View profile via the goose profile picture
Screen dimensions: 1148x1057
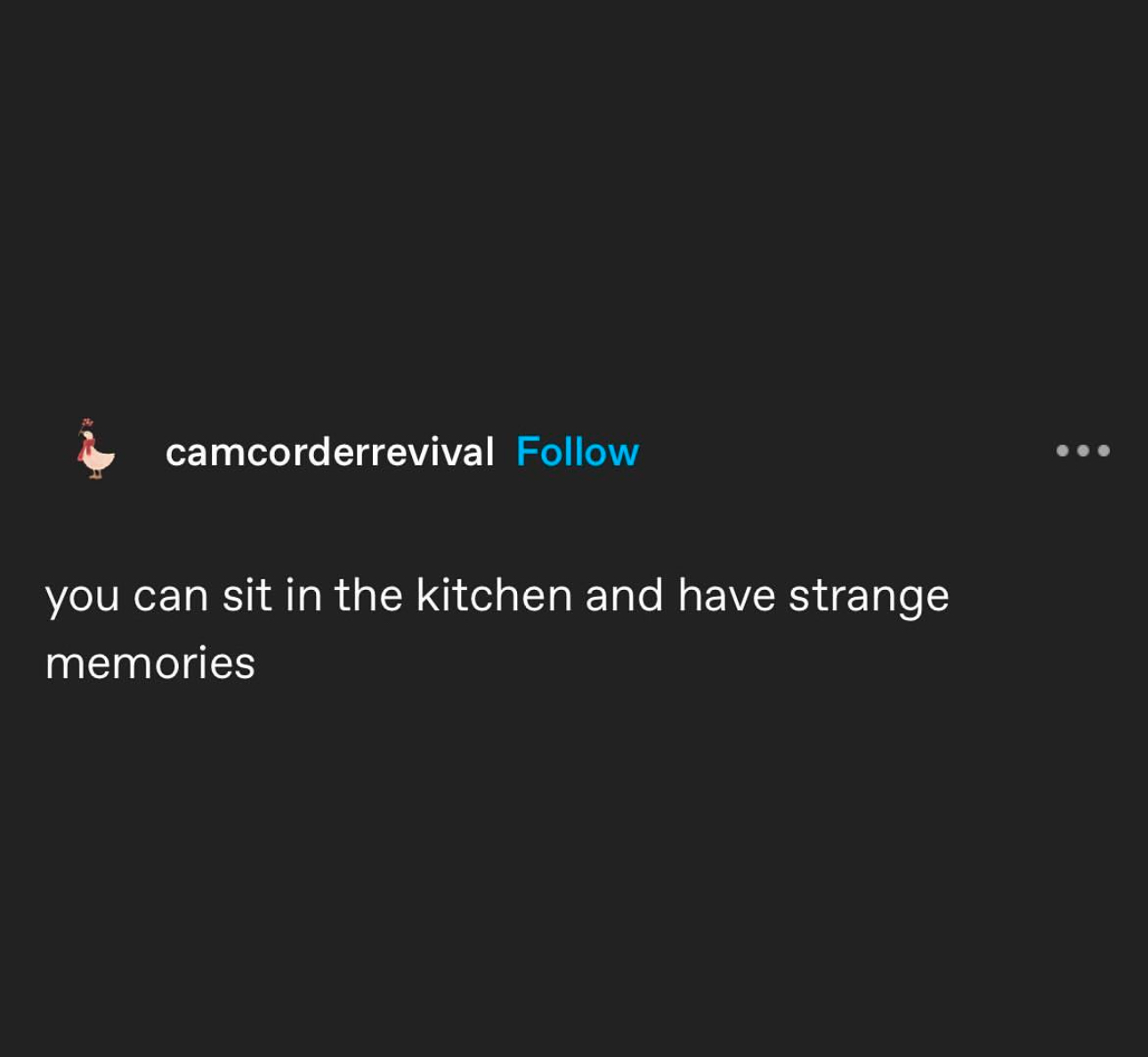click(x=95, y=450)
